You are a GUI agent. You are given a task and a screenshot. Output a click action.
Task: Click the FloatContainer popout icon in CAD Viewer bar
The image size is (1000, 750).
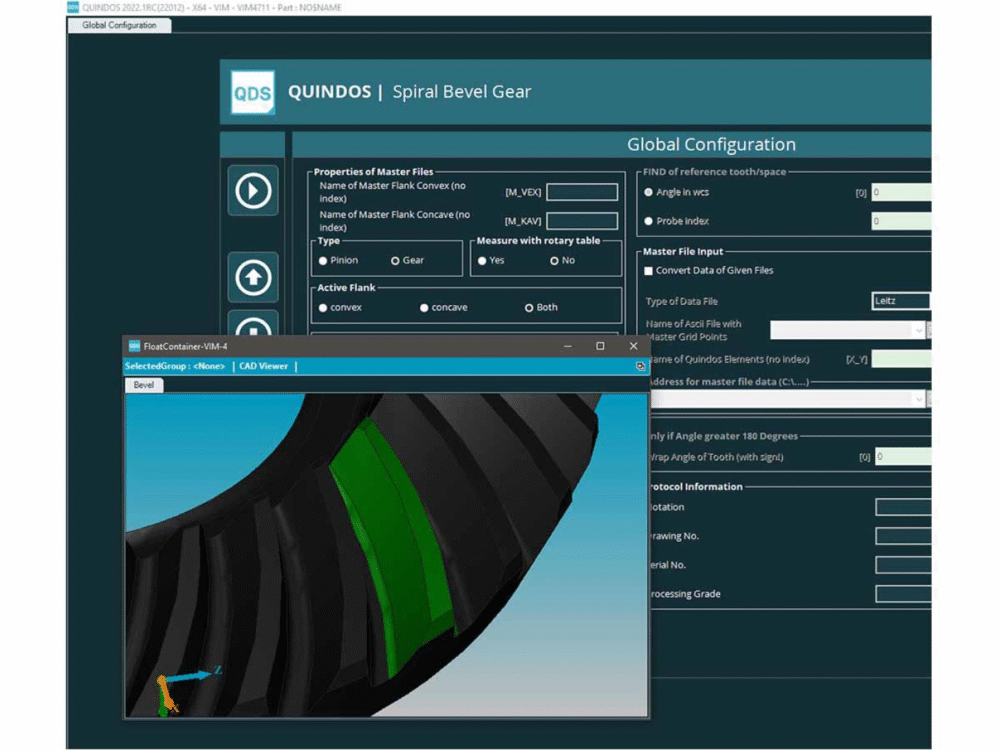(640, 366)
